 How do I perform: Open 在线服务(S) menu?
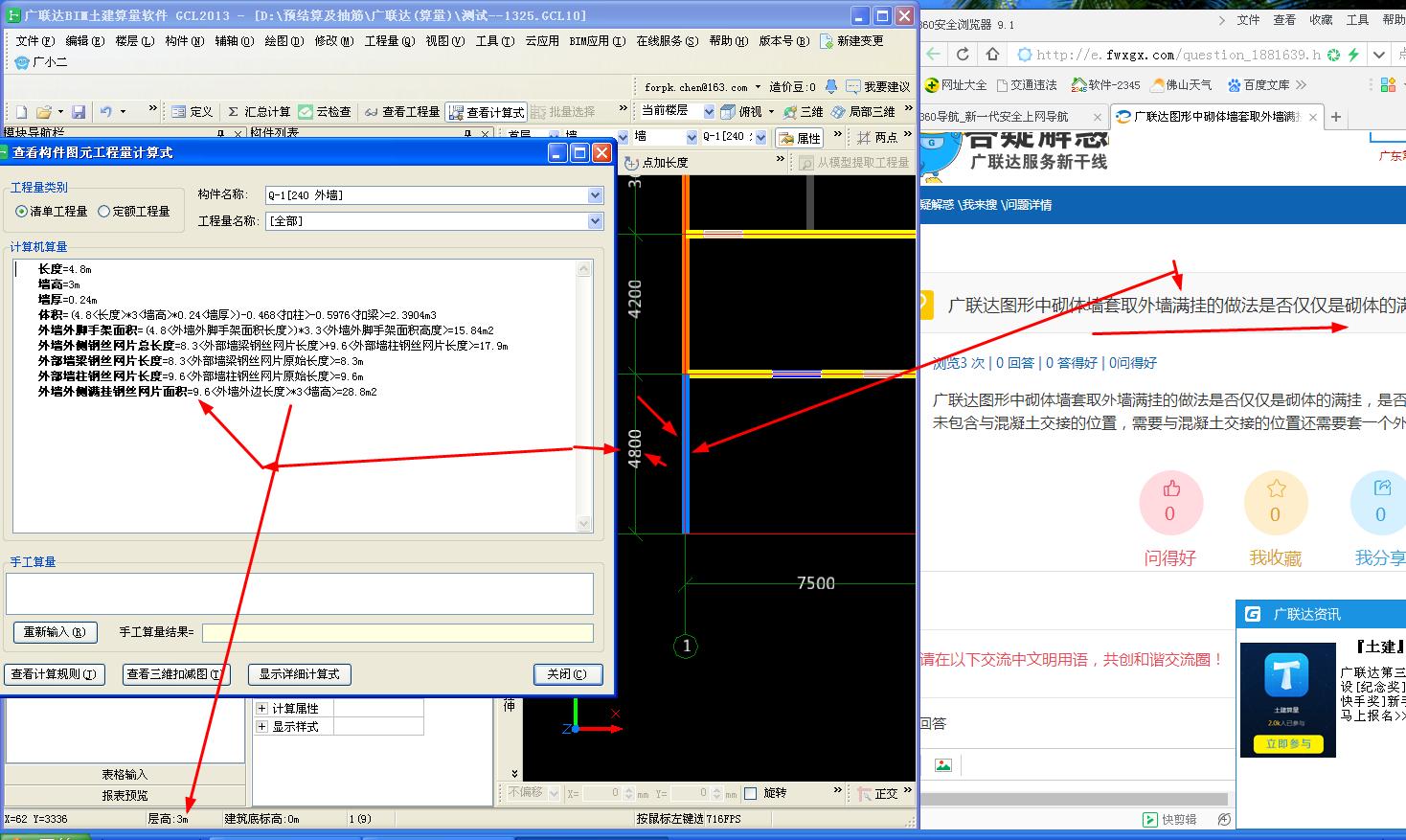tap(668, 41)
